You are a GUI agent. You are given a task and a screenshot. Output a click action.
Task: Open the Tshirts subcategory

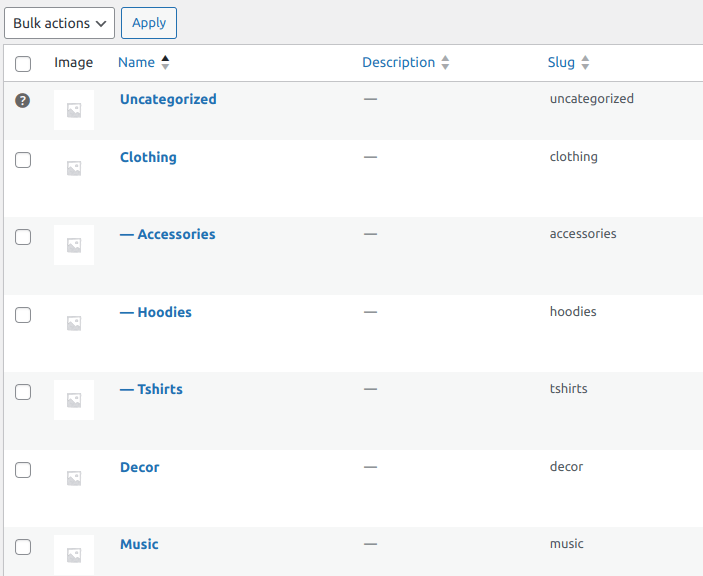pos(151,390)
